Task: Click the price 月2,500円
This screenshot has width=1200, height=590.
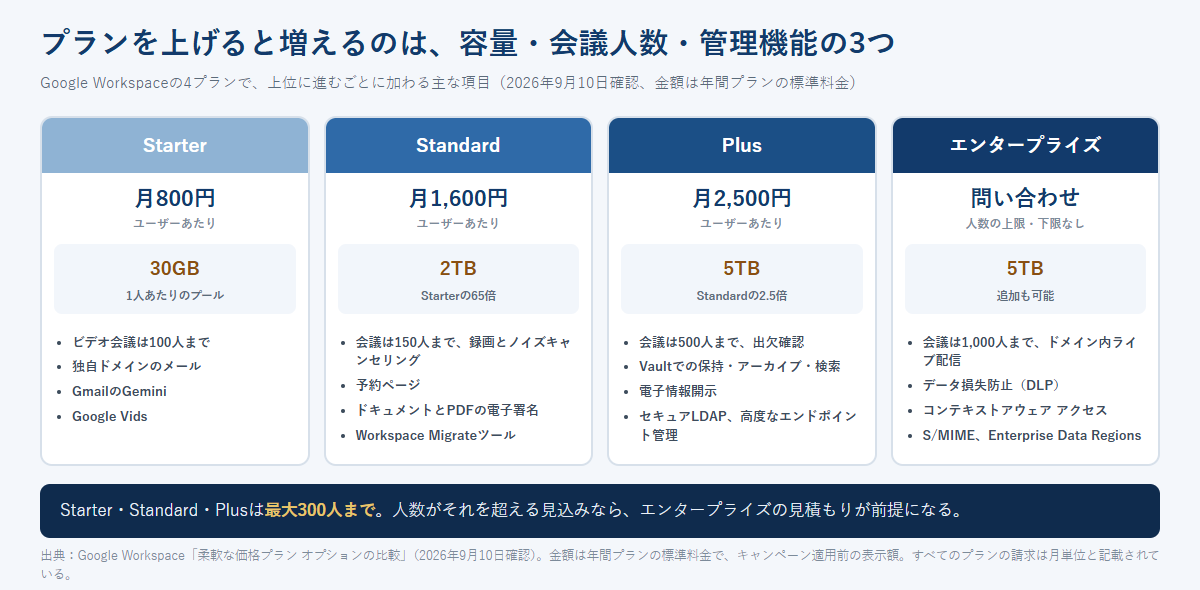Action: (742, 198)
